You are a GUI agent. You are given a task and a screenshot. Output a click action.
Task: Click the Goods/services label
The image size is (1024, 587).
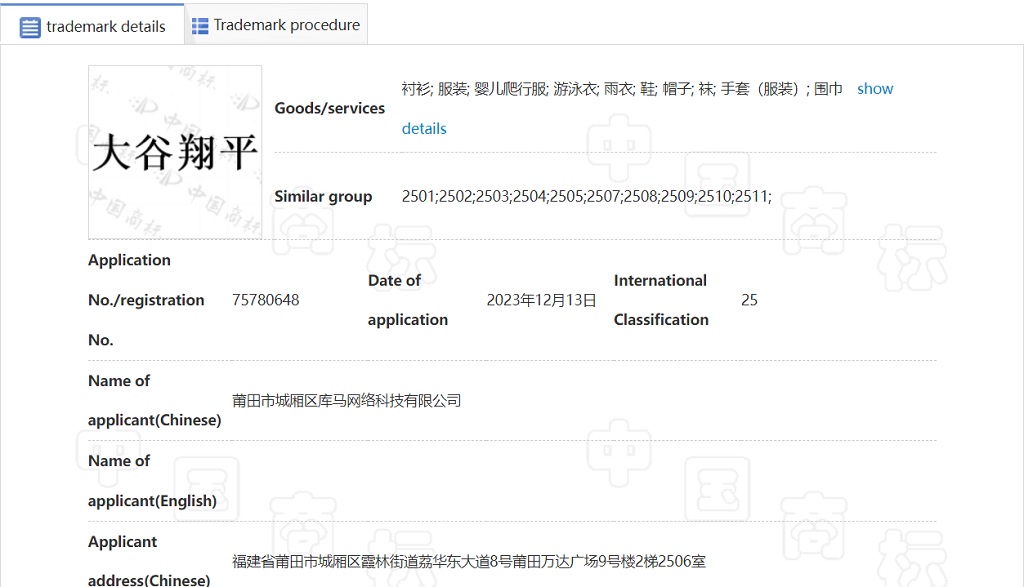click(330, 108)
